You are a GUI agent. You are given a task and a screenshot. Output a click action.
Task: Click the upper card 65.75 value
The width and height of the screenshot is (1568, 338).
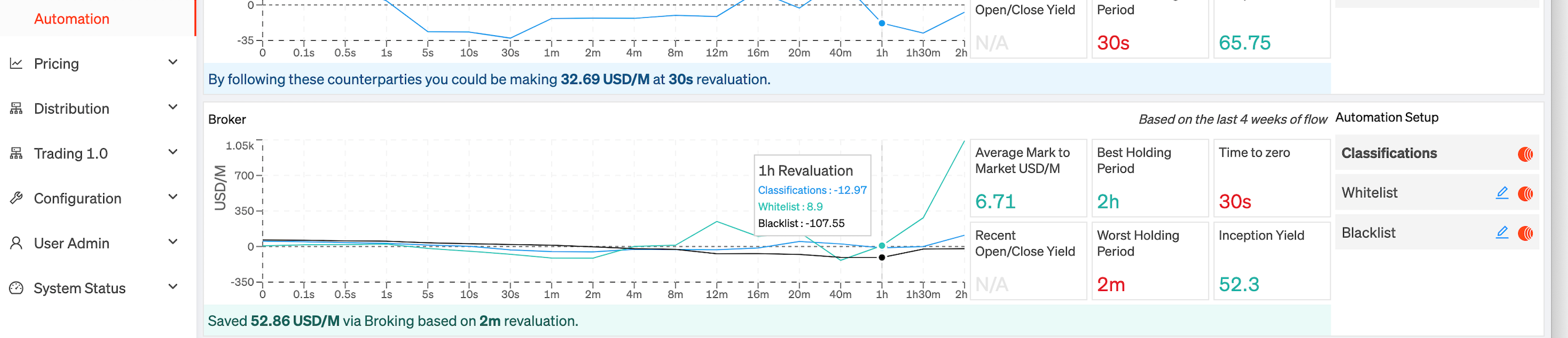(x=1244, y=43)
